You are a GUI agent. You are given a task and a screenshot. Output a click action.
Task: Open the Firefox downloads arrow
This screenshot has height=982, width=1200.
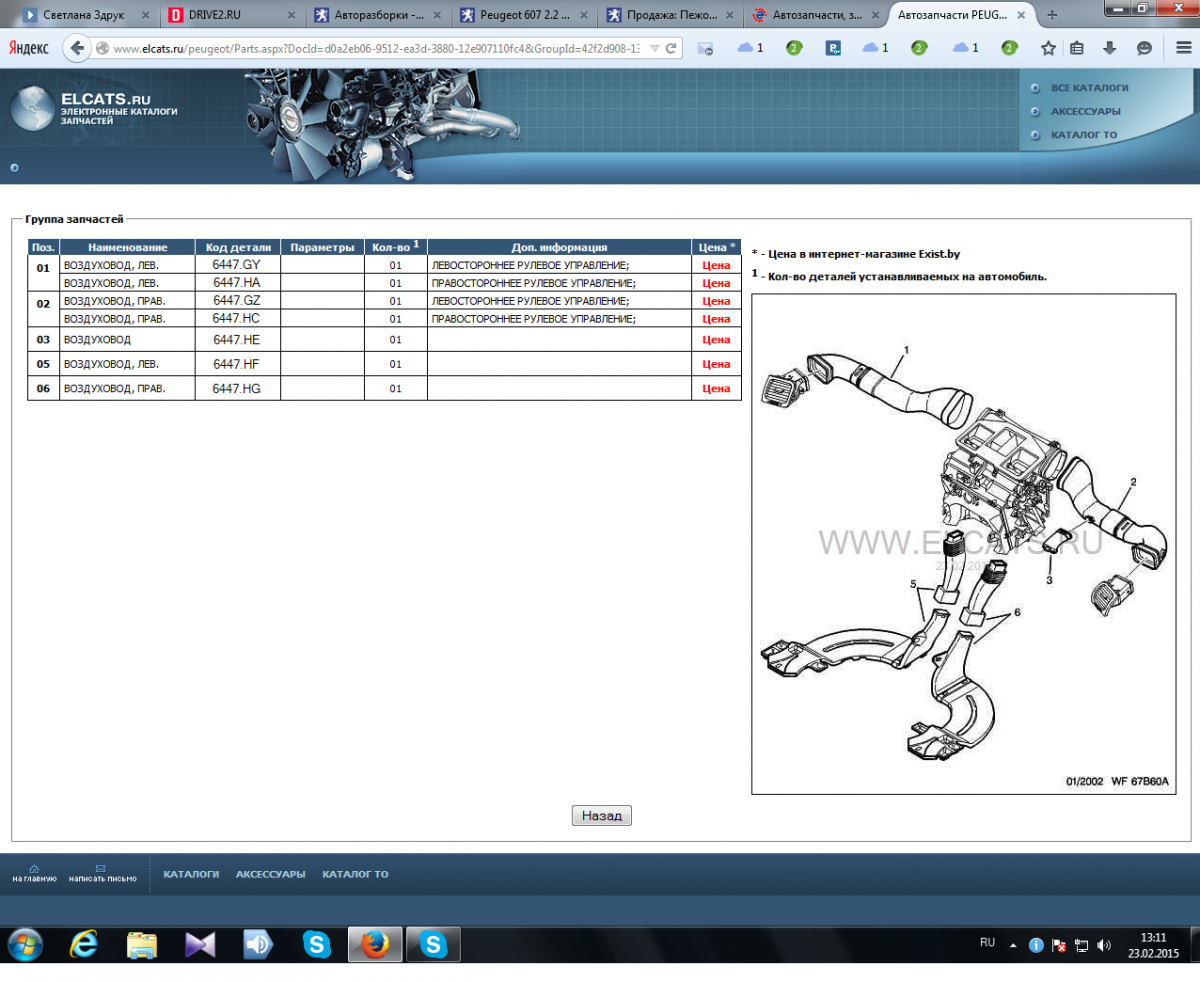1109,48
